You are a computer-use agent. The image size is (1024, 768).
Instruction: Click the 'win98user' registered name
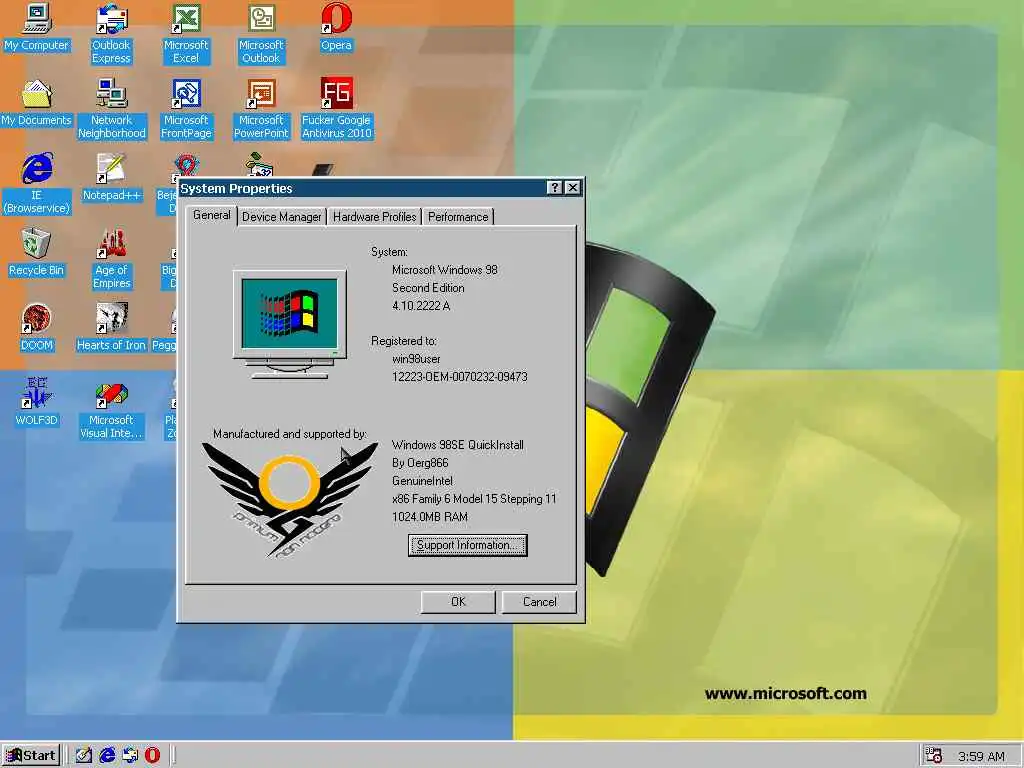pos(416,359)
